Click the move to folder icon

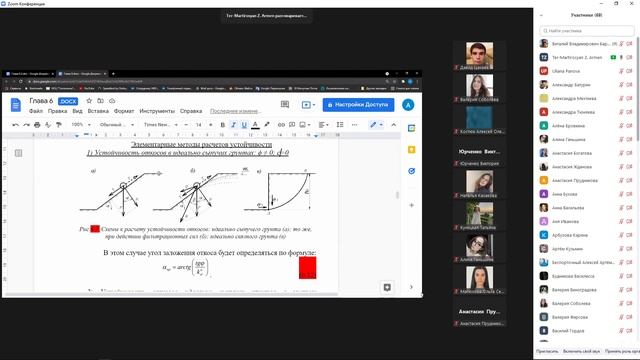click(x=100, y=101)
